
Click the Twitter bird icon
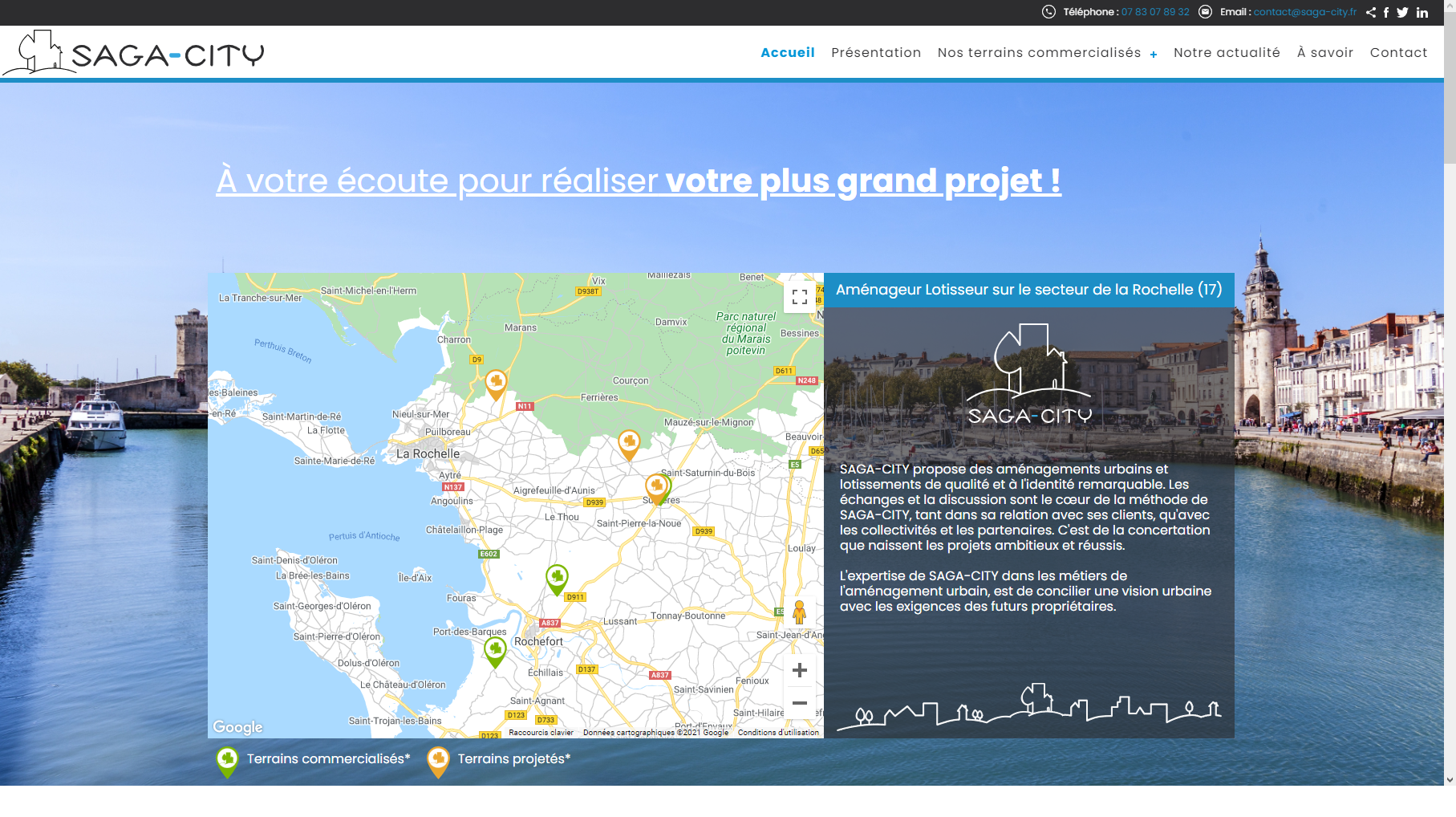1404,12
